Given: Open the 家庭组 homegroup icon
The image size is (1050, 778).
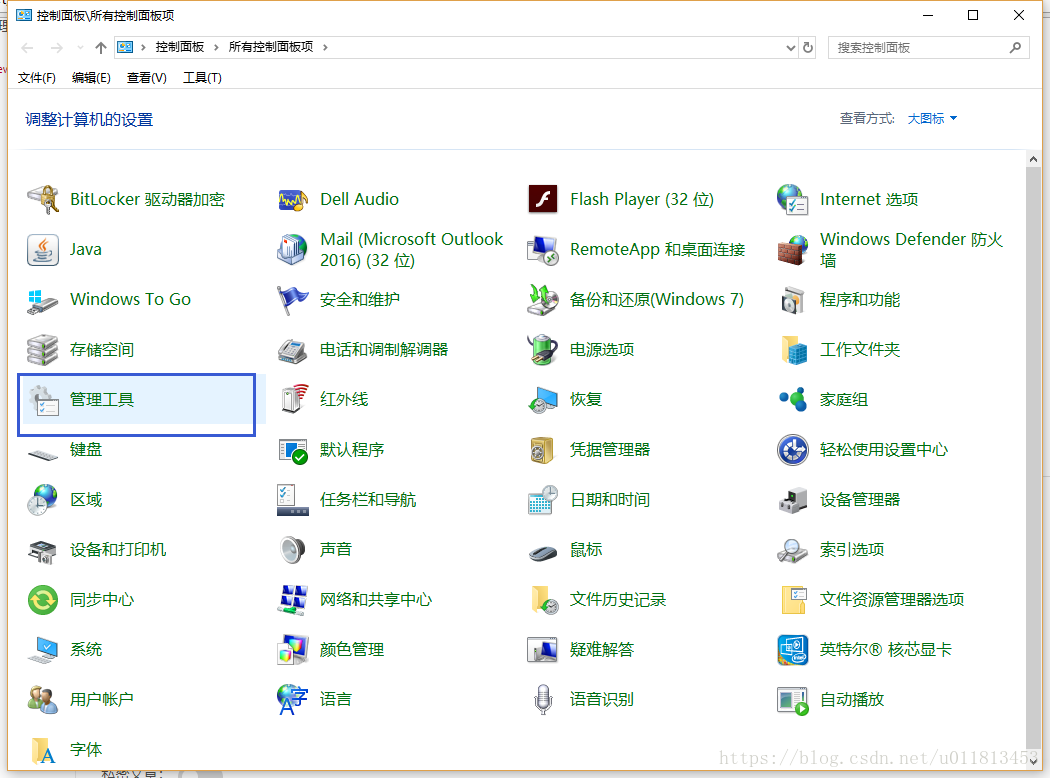Looking at the screenshot, I should pyautogui.click(x=793, y=400).
